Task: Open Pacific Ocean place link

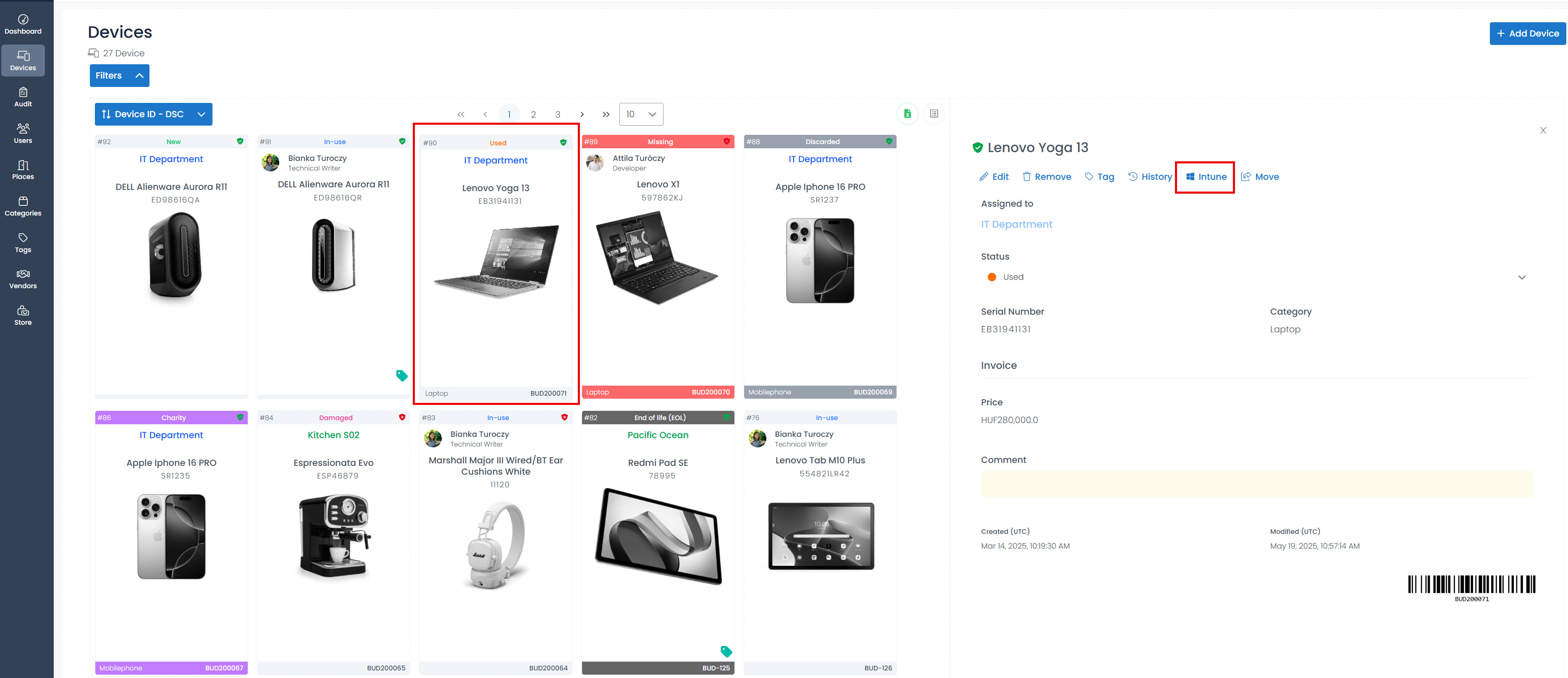Action: [658, 435]
